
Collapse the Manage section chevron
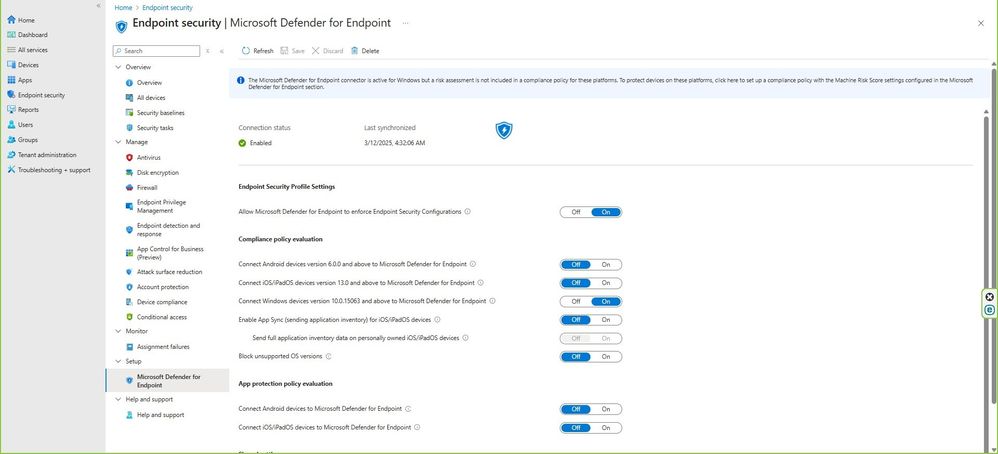pyautogui.click(x=118, y=142)
